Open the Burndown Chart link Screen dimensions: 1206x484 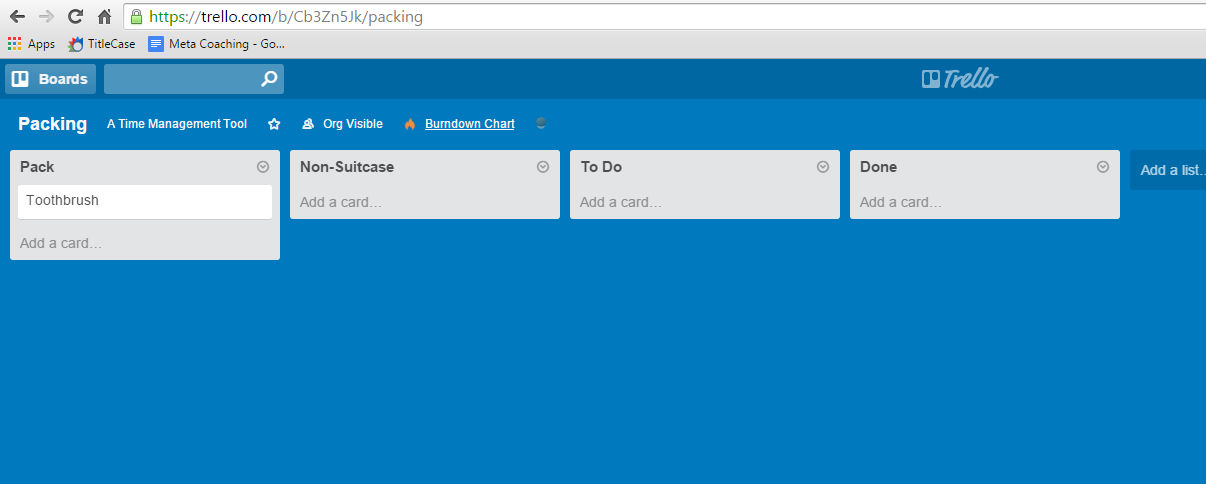coord(469,124)
